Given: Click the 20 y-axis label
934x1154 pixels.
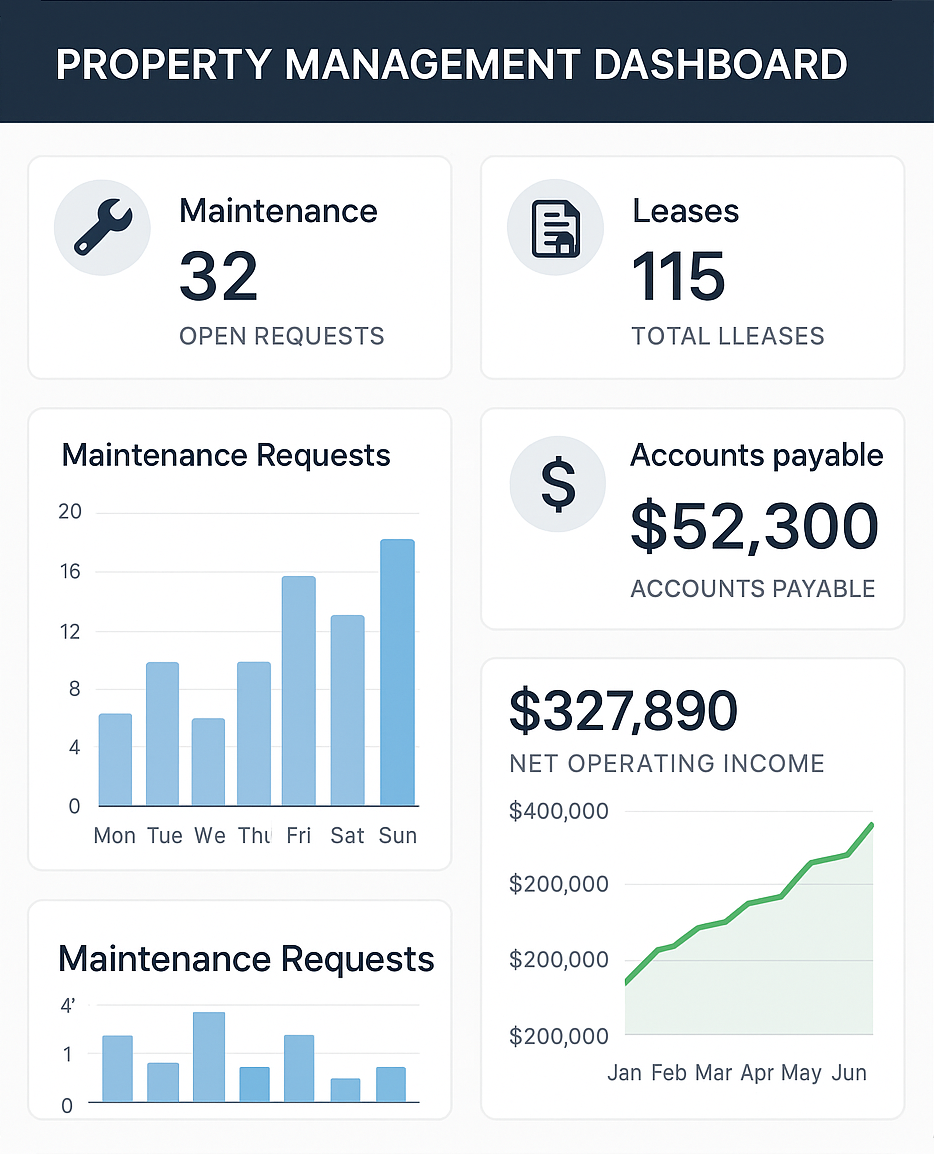Looking at the screenshot, I should pyautogui.click(x=70, y=511).
